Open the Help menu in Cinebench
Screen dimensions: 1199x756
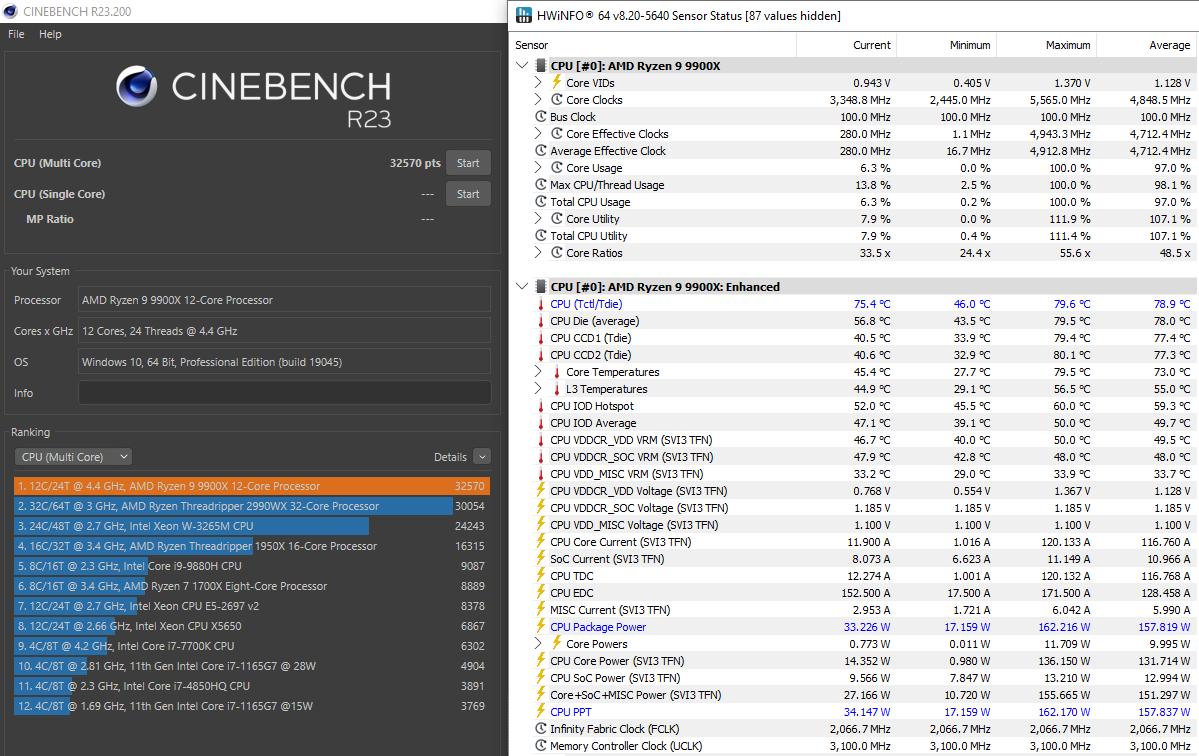(x=50, y=34)
